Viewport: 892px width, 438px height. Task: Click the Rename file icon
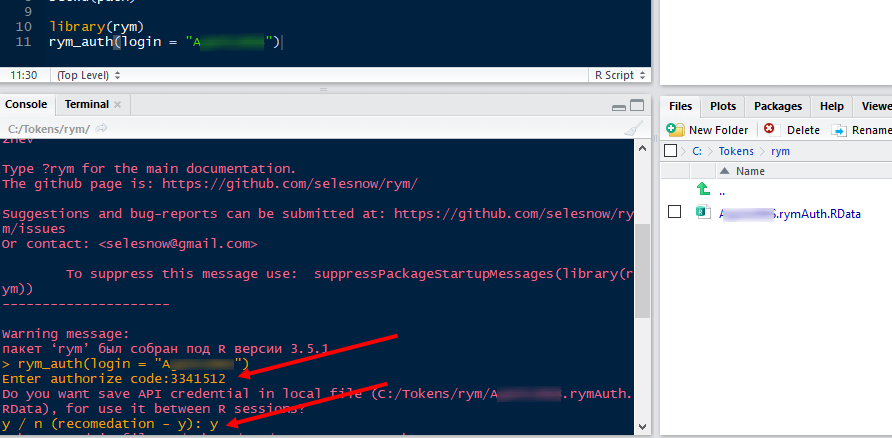point(839,130)
